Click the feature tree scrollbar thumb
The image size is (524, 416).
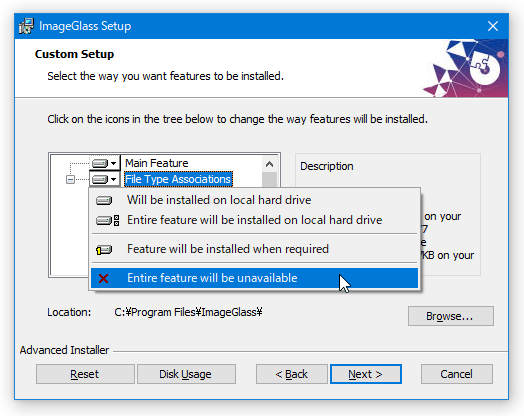pos(269,179)
